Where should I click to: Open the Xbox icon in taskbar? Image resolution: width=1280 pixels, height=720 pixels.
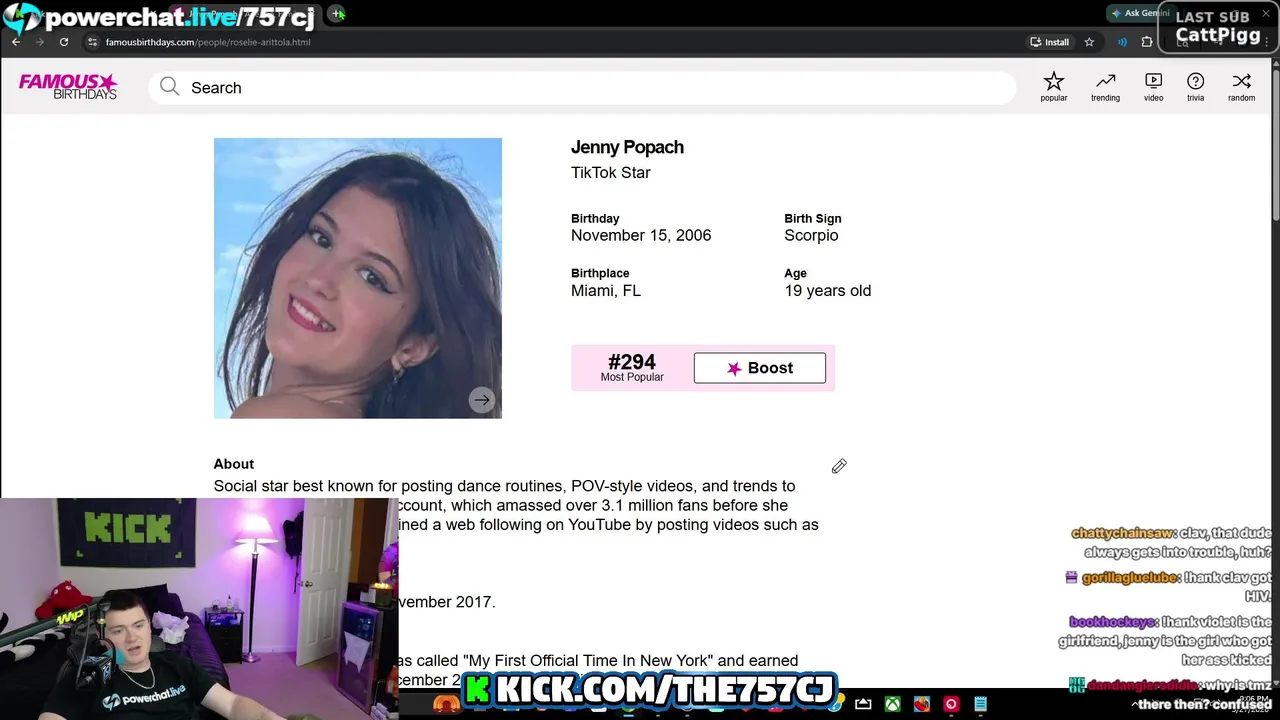(892, 704)
